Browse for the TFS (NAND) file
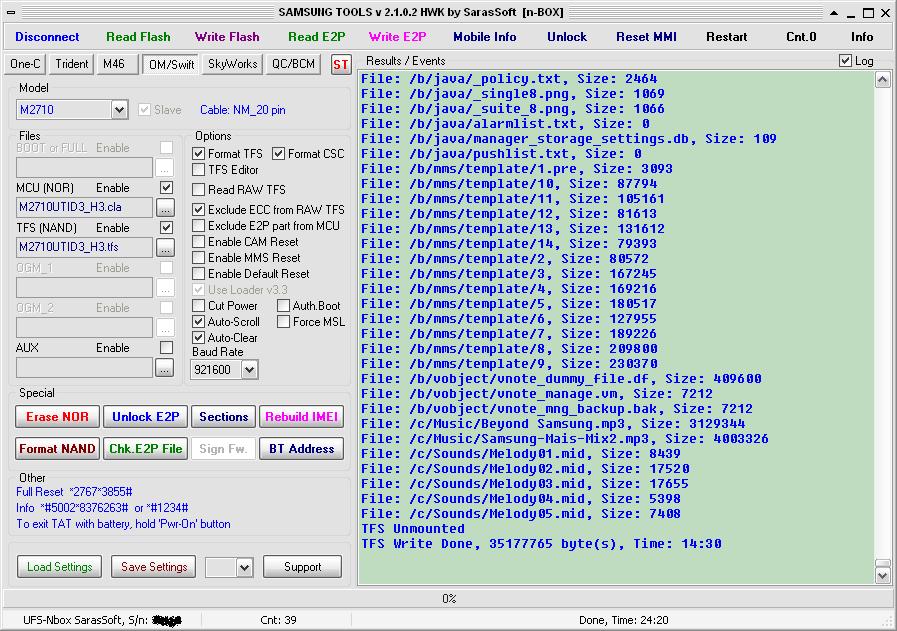This screenshot has height=631, width=897. pos(165,248)
